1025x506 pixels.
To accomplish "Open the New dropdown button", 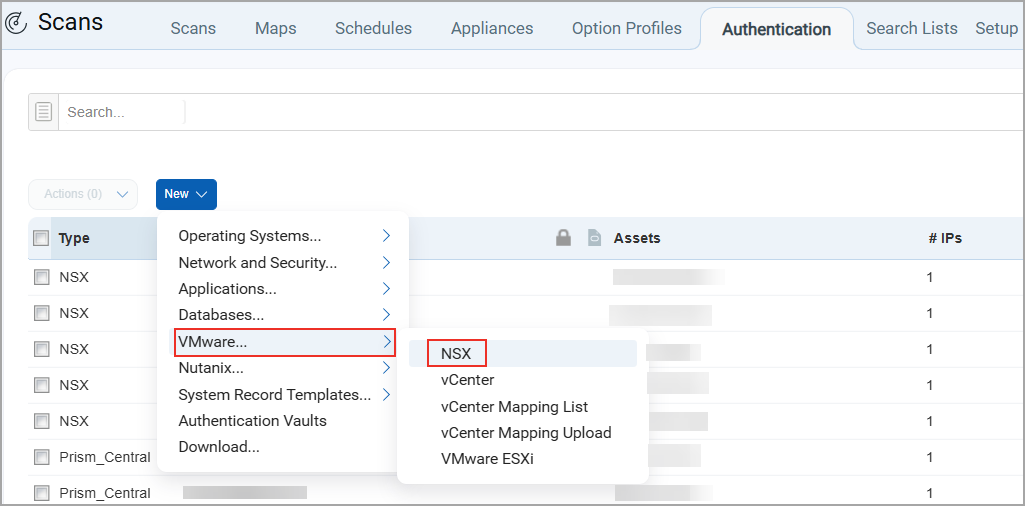I will 186,194.
